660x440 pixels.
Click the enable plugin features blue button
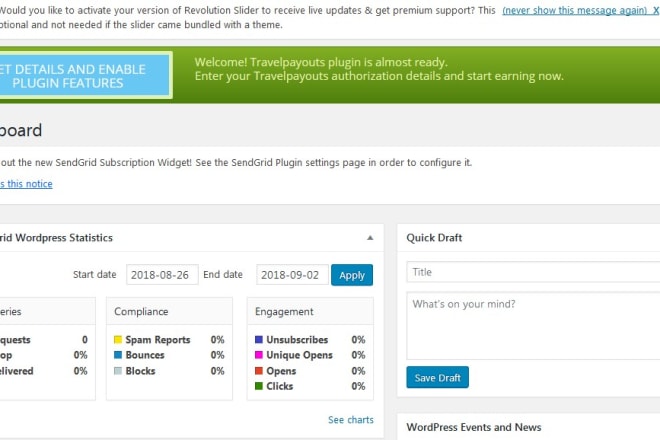click(85, 75)
